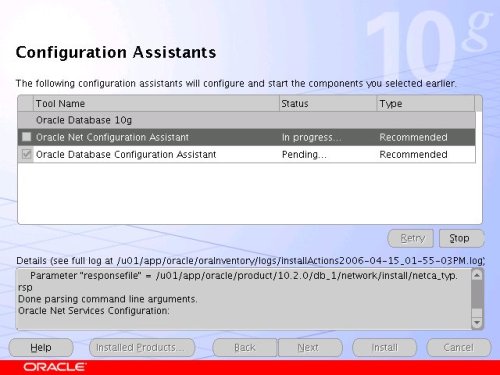Go Back to previous step
This screenshot has width=500, height=375.
click(245, 348)
